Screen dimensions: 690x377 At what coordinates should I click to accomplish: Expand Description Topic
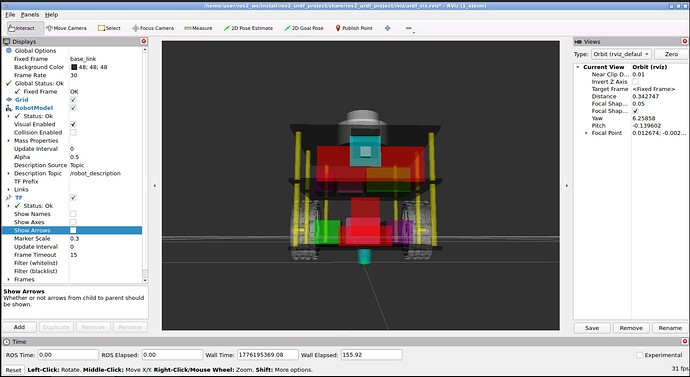tap(8, 173)
